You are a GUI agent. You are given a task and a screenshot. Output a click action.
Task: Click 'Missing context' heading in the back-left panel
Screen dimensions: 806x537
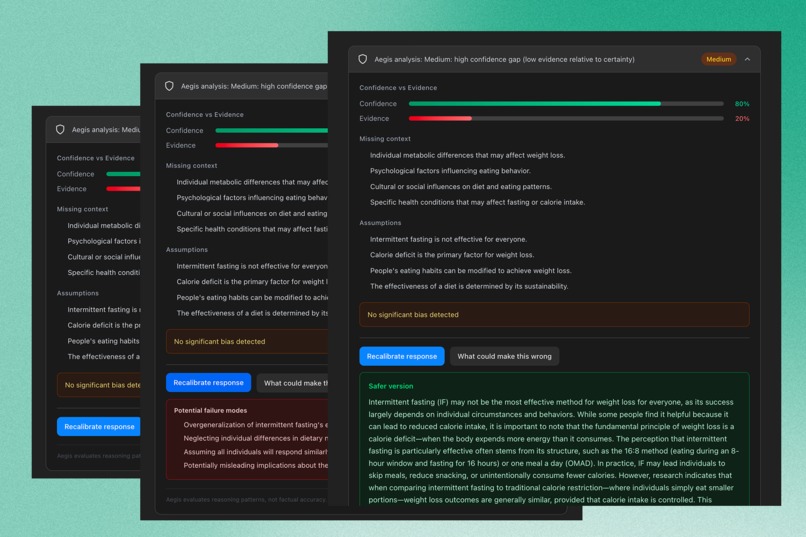(82, 209)
